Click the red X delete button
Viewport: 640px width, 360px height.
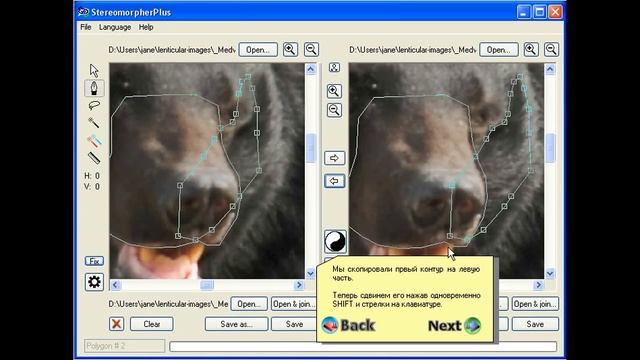(117, 324)
